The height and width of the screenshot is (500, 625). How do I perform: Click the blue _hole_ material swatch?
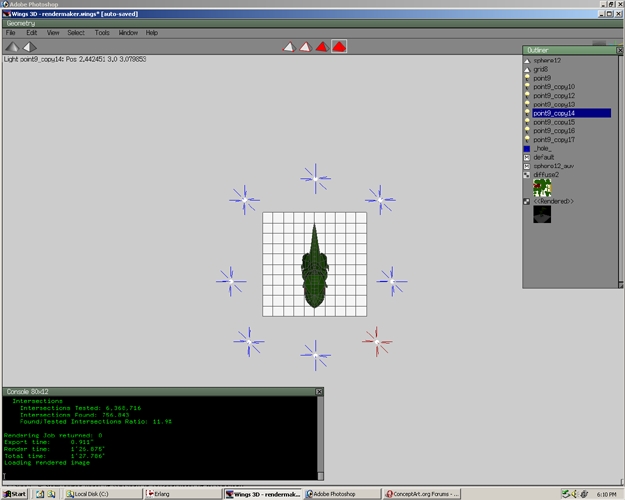tap(527, 148)
